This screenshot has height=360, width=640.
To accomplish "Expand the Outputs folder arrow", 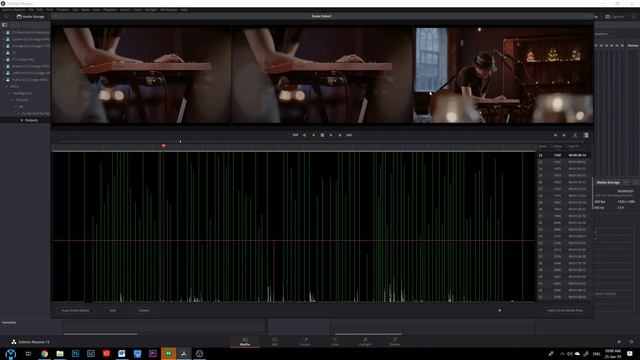I will pos(22,120).
